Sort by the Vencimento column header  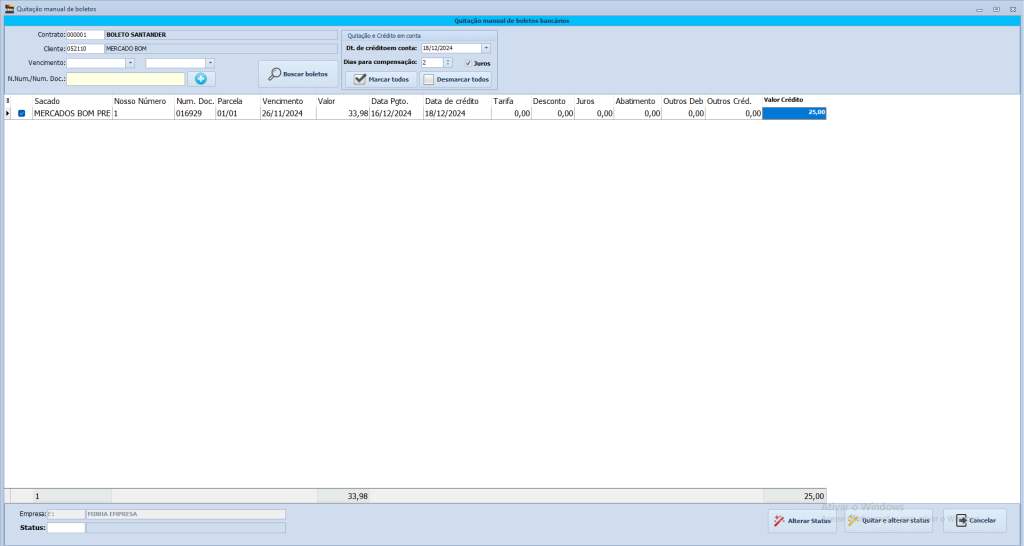click(282, 101)
